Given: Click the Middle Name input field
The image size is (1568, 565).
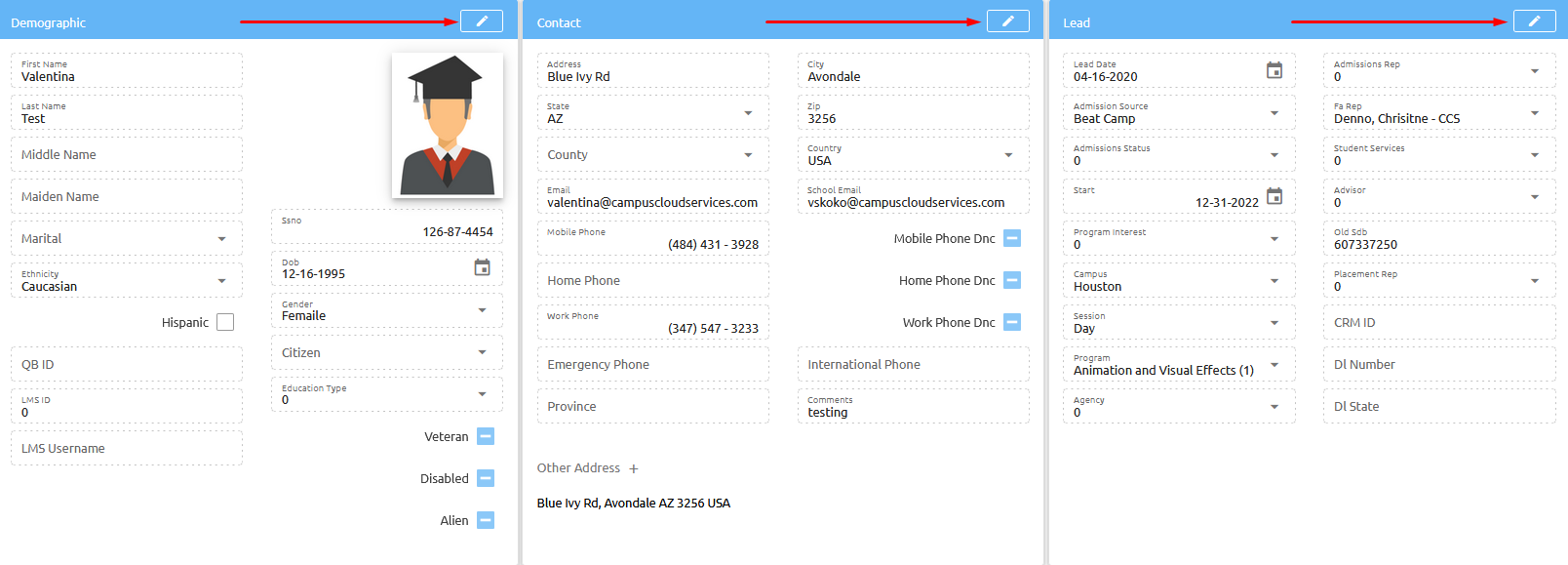Looking at the screenshot, I should (127, 154).
